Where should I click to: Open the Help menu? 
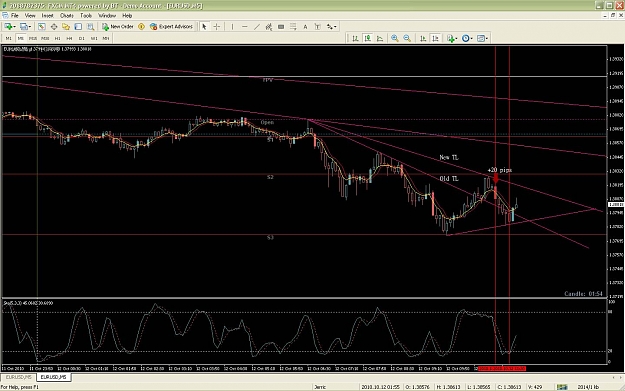coord(127,16)
